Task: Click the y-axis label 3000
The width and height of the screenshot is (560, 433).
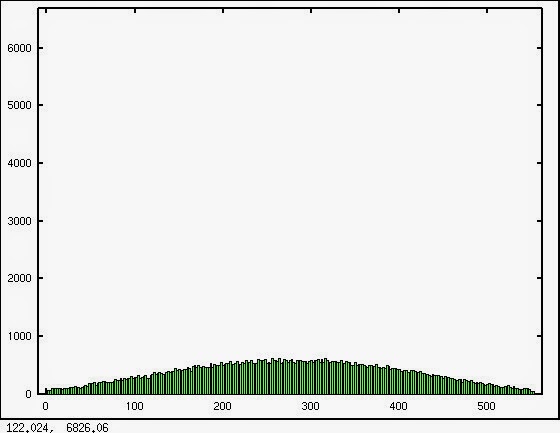Action: tap(19, 221)
